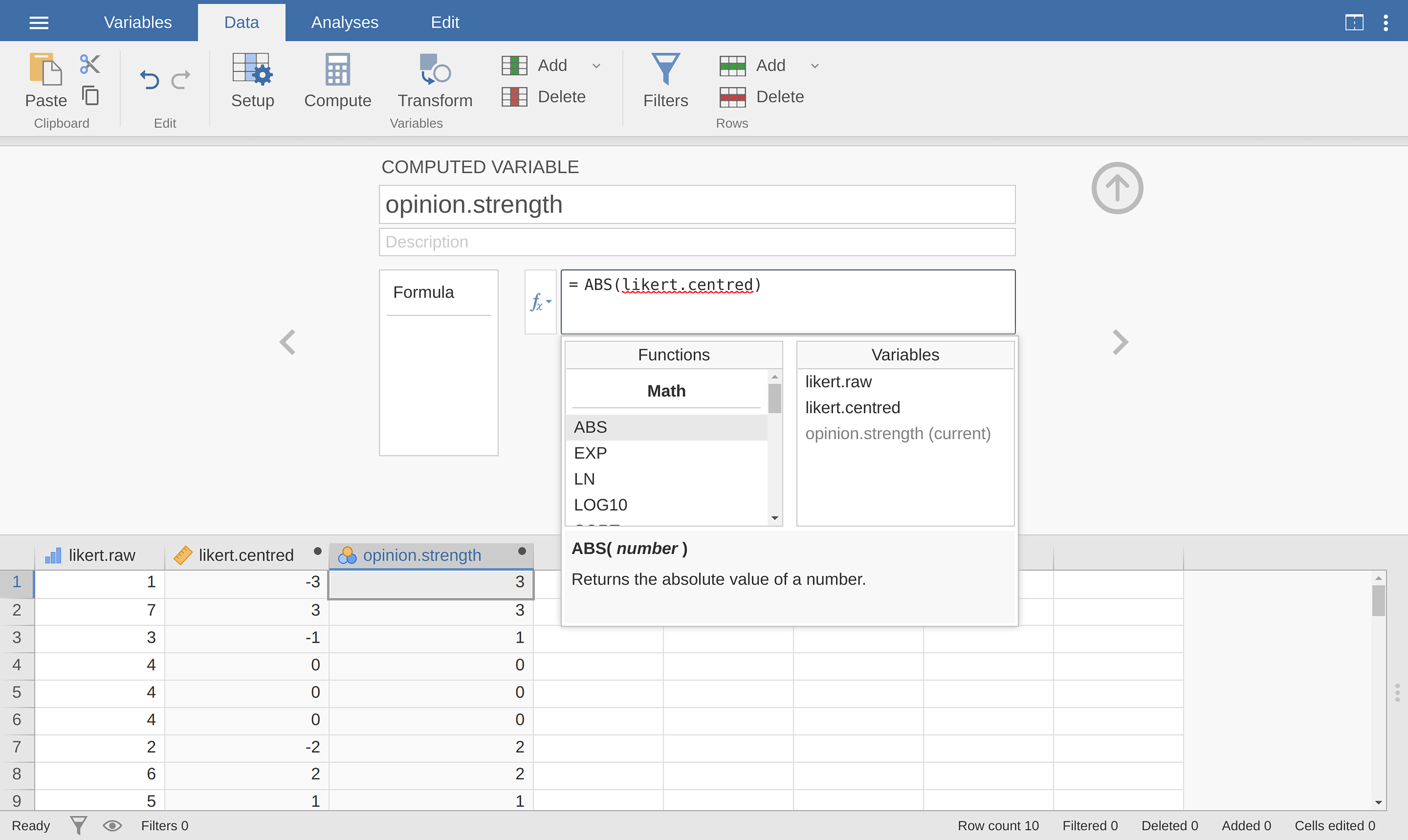
Task: Click the spreadsheet vertical scrollbar thumb
Action: pos(1379,601)
